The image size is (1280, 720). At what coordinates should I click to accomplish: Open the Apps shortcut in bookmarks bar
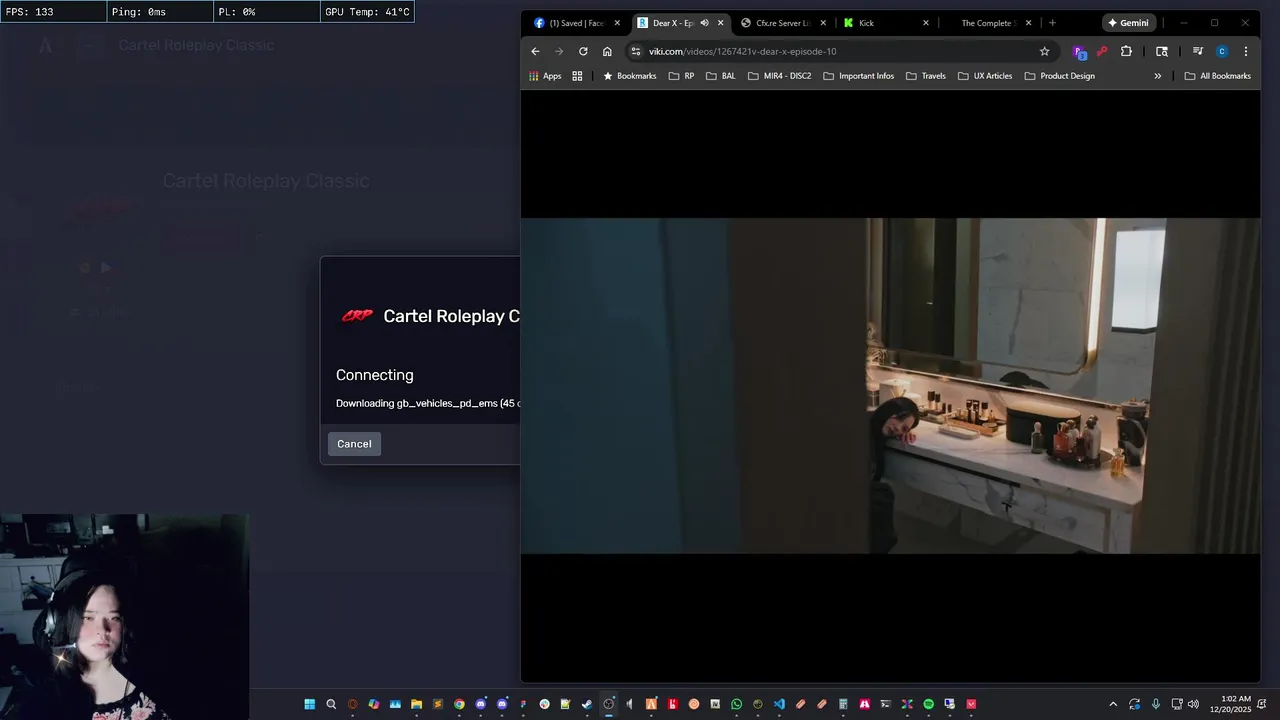tap(545, 76)
